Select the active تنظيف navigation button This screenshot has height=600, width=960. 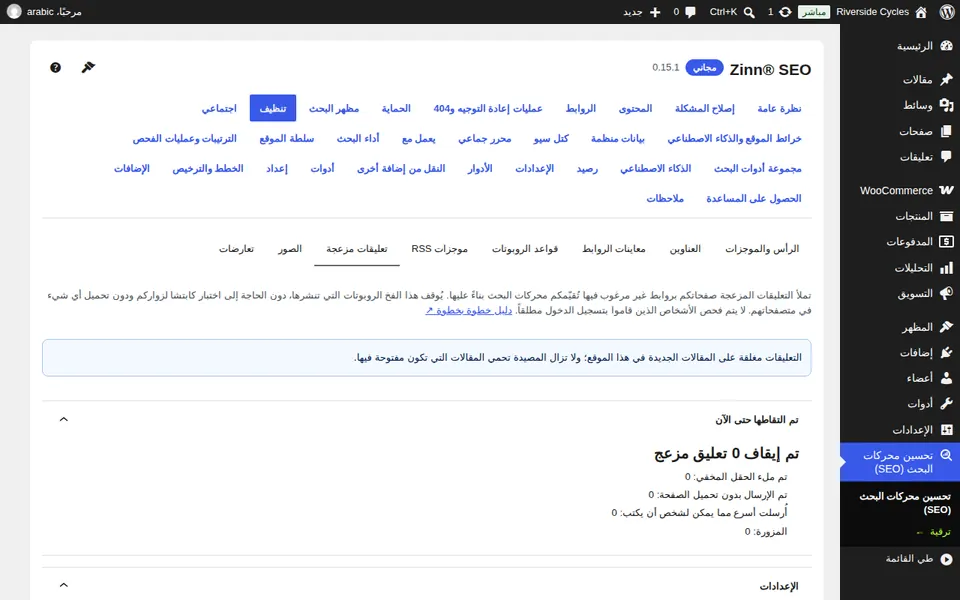[273, 108]
